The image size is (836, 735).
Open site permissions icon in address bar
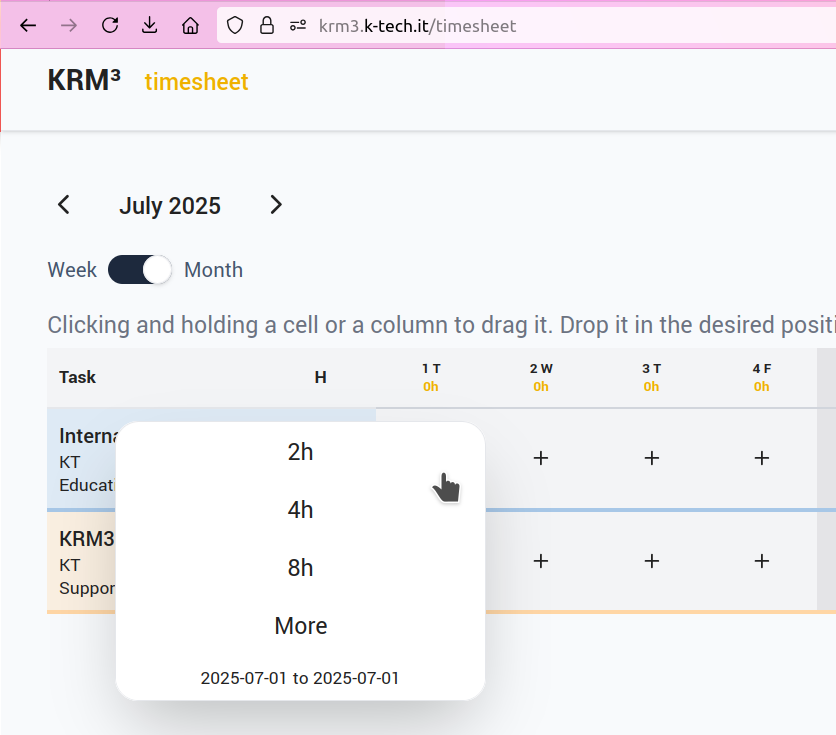coord(298,26)
